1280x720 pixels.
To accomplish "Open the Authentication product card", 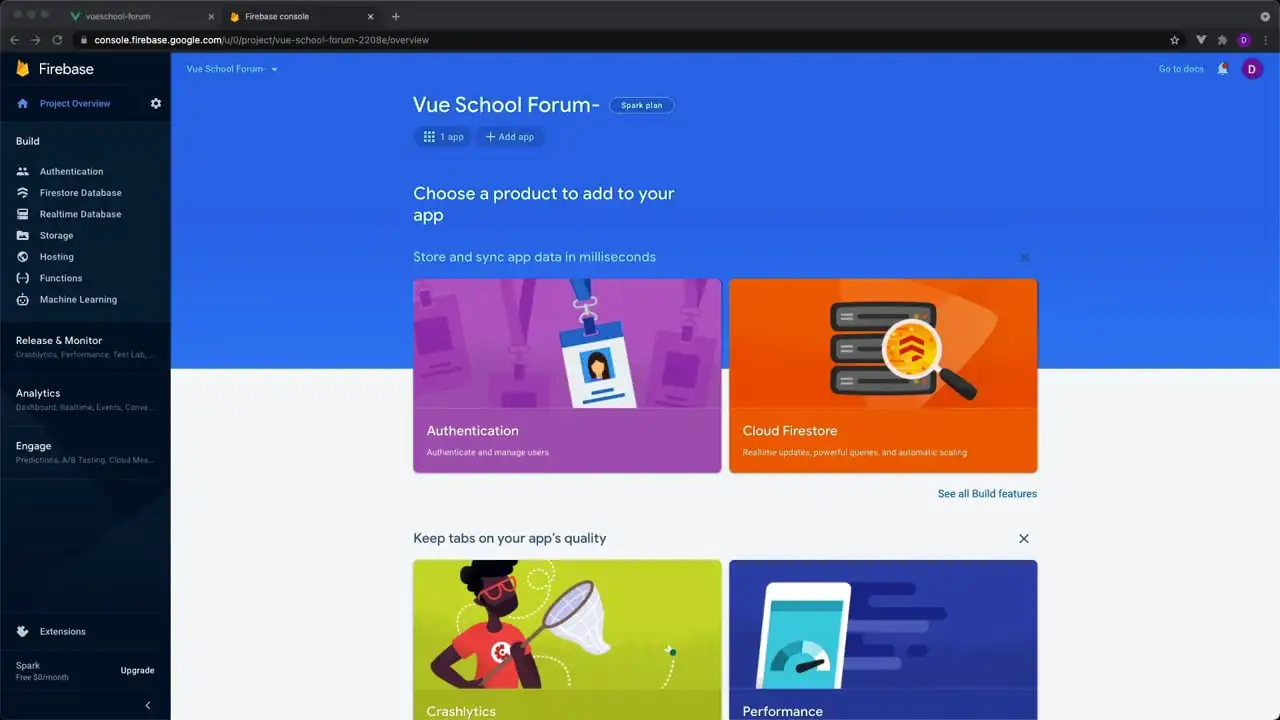I will point(567,375).
